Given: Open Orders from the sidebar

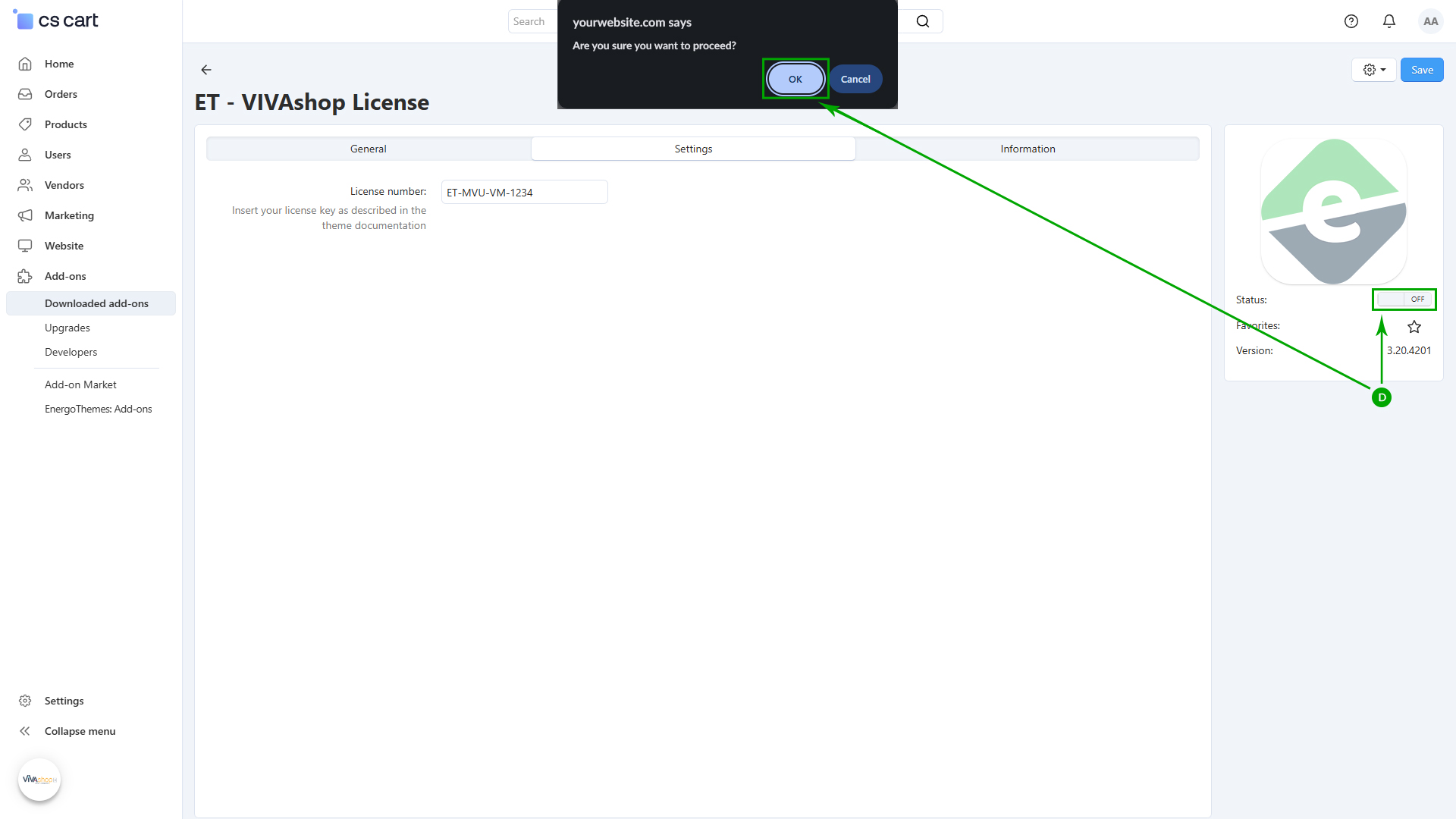Looking at the screenshot, I should [61, 94].
